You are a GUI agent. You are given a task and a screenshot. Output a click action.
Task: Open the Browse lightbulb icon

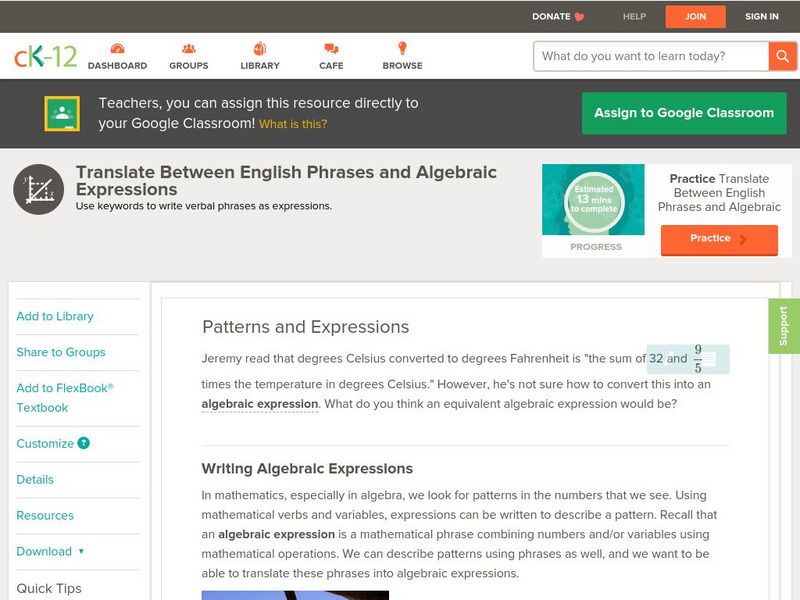point(403,48)
